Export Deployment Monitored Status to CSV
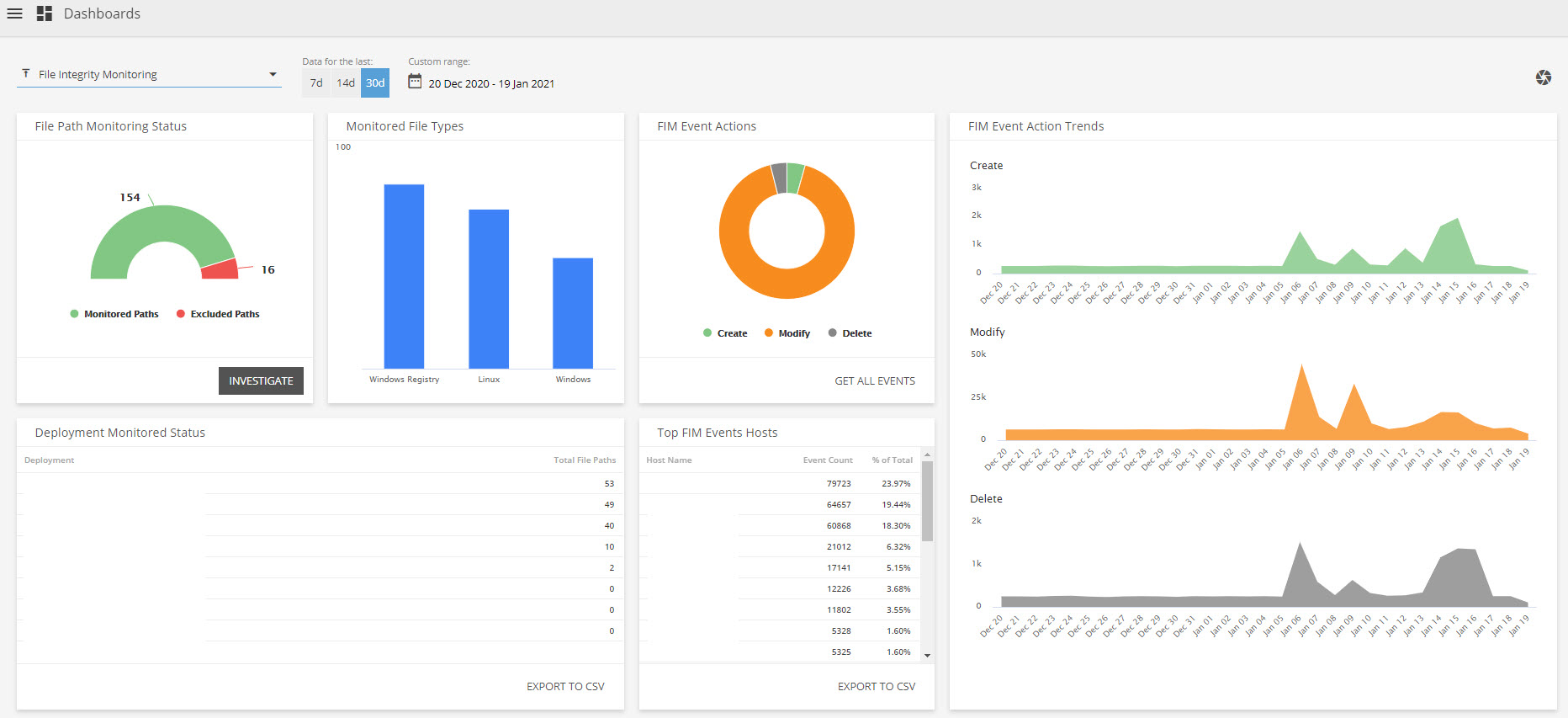Screen dimensions: 1568x718 click(x=565, y=686)
